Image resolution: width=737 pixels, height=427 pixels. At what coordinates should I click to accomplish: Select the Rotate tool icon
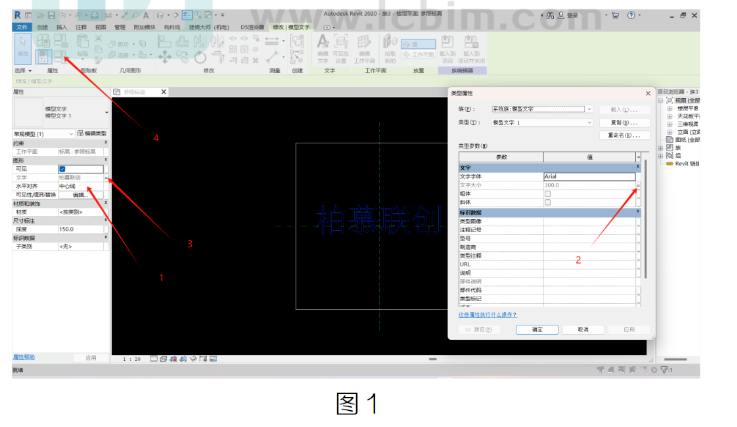point(200,57)
